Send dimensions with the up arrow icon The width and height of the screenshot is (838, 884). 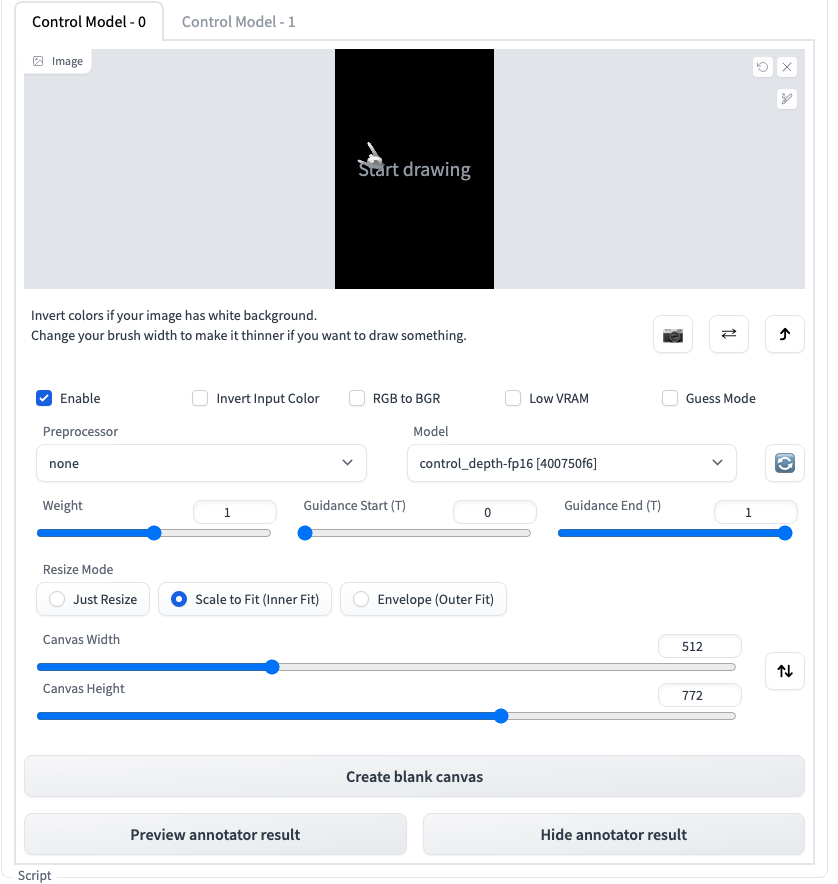784,334
